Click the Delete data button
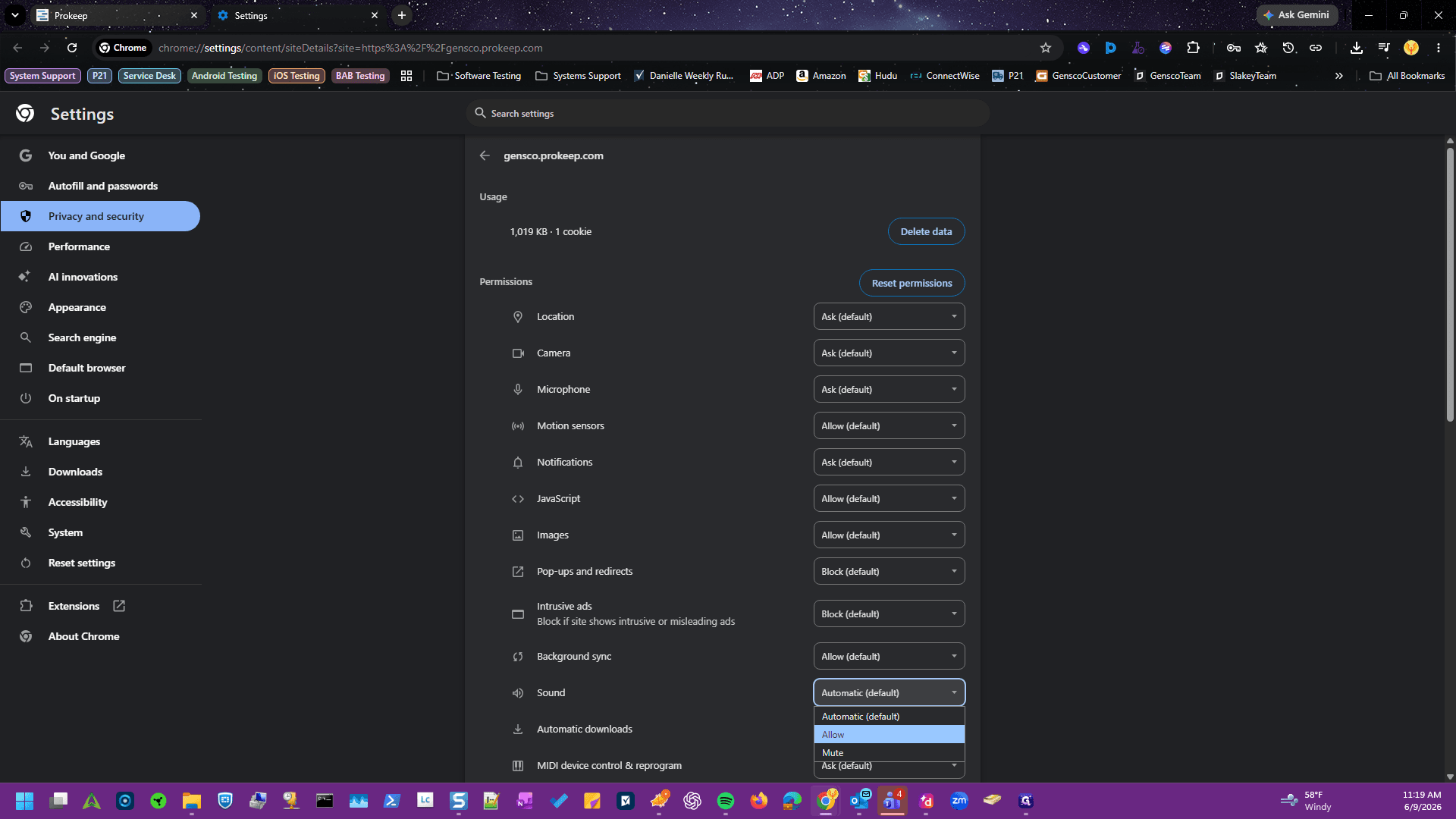Screen dimensions: 1456x819 (x=926, y=231)
